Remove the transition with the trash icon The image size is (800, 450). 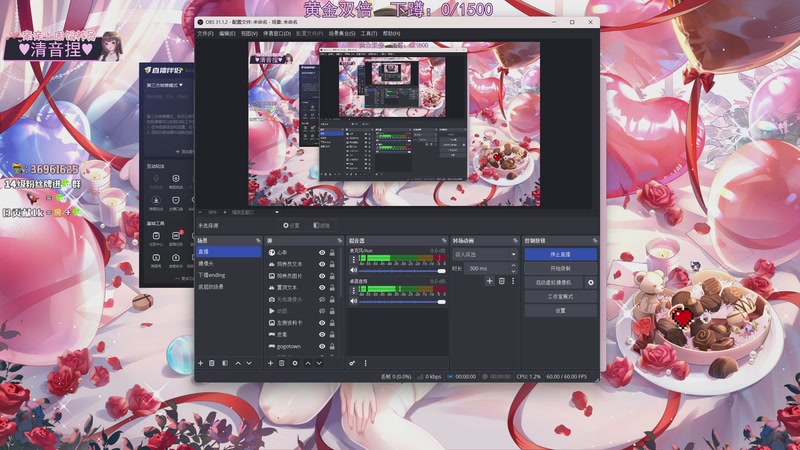(x=502, y=281)
